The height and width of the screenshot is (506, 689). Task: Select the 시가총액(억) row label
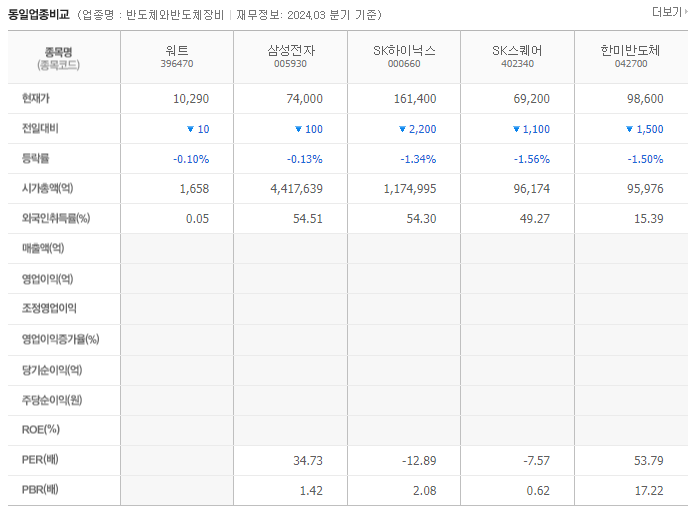(x=47, y=188)
